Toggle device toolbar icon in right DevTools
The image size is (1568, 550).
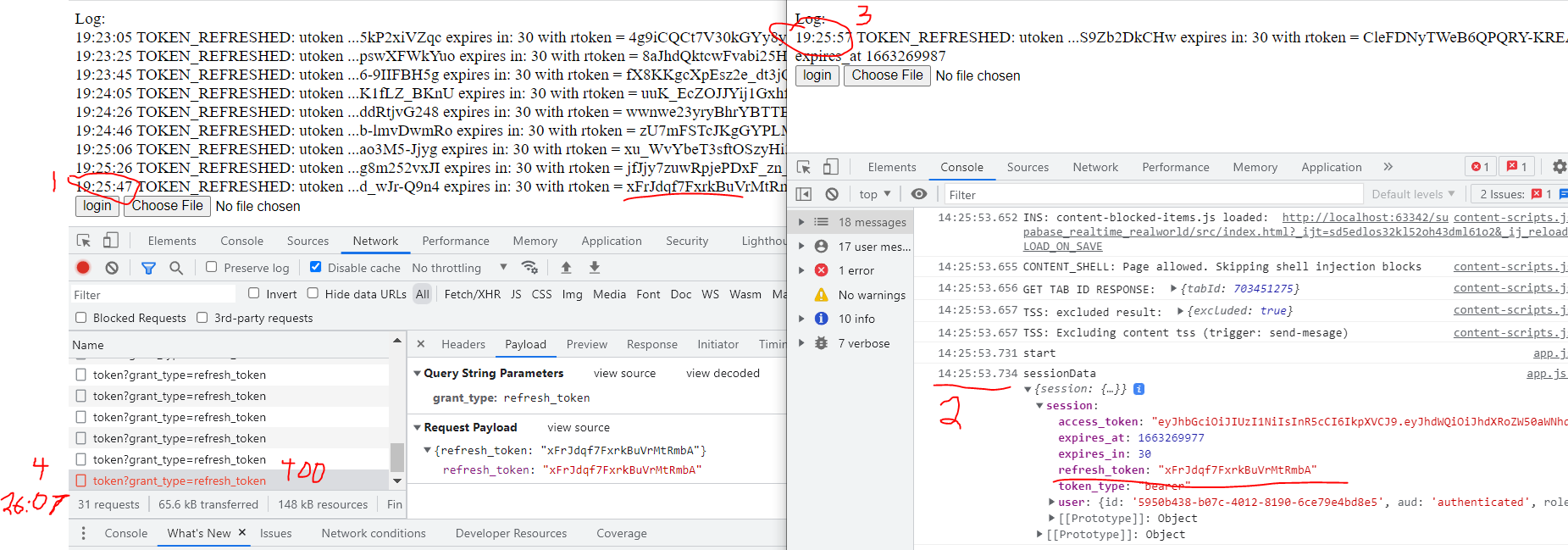(x=831, y=167)
